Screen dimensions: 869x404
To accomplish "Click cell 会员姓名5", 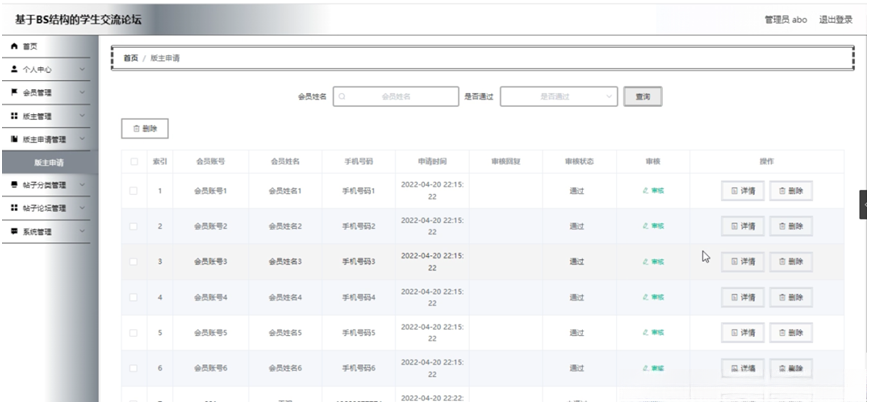I will tap(285, 333).
